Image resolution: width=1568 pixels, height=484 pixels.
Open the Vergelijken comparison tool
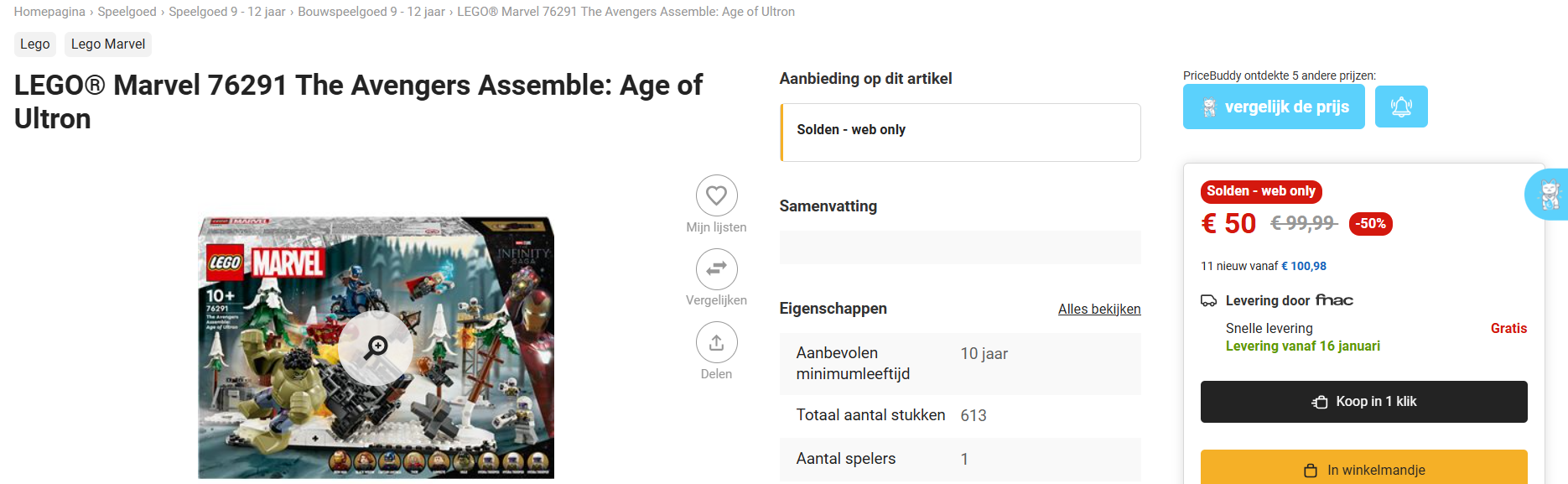point(716,268)
